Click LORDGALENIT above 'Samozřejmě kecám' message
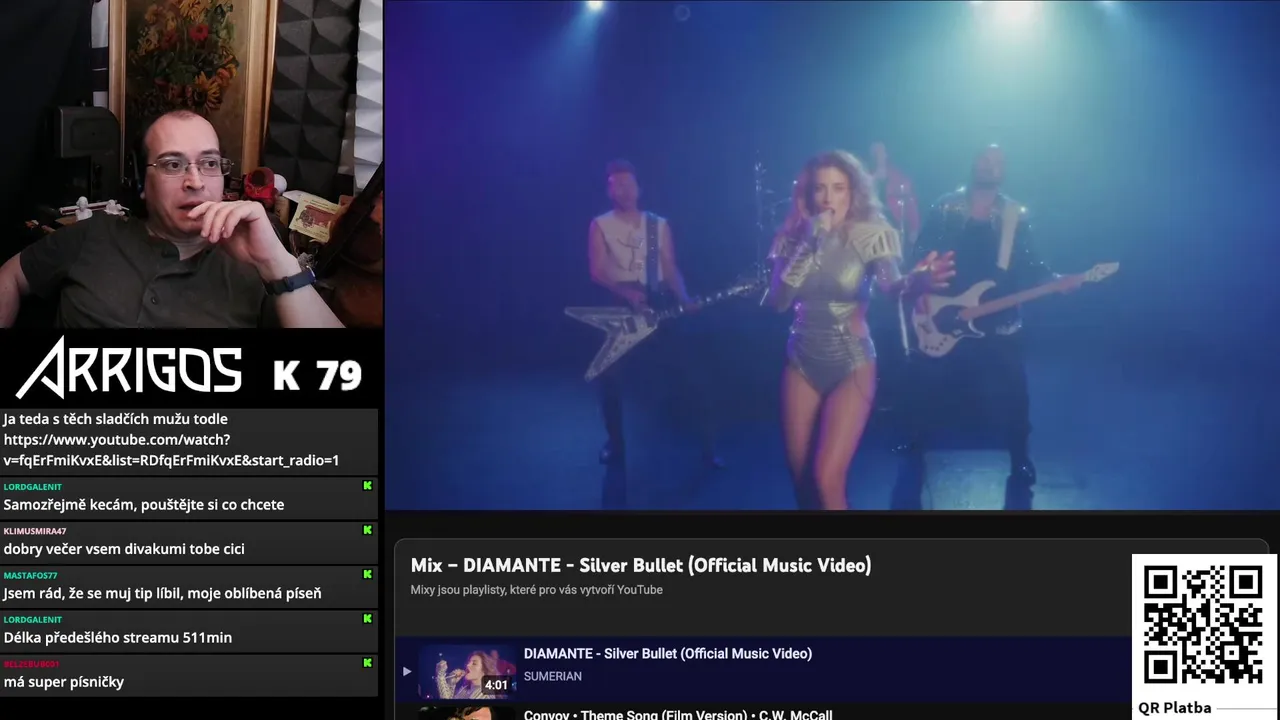The height and width of the screenshot is (720, 1280). coord(33,487)
